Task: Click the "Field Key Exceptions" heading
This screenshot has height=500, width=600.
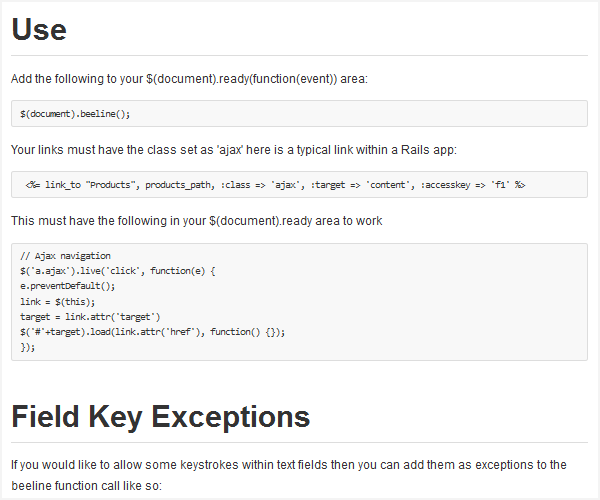Action: (161, 417)
